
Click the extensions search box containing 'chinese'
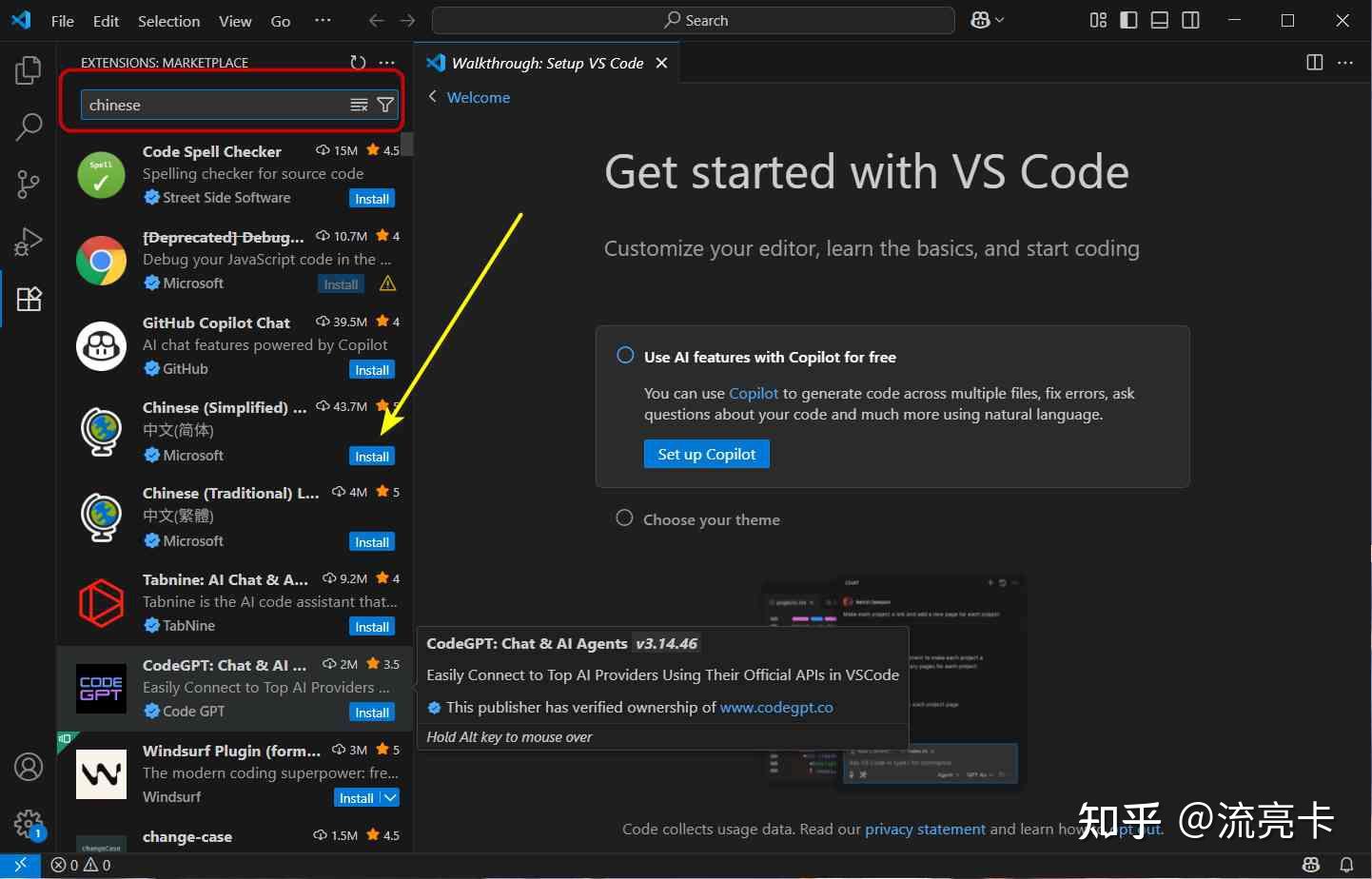click(214, 105)
